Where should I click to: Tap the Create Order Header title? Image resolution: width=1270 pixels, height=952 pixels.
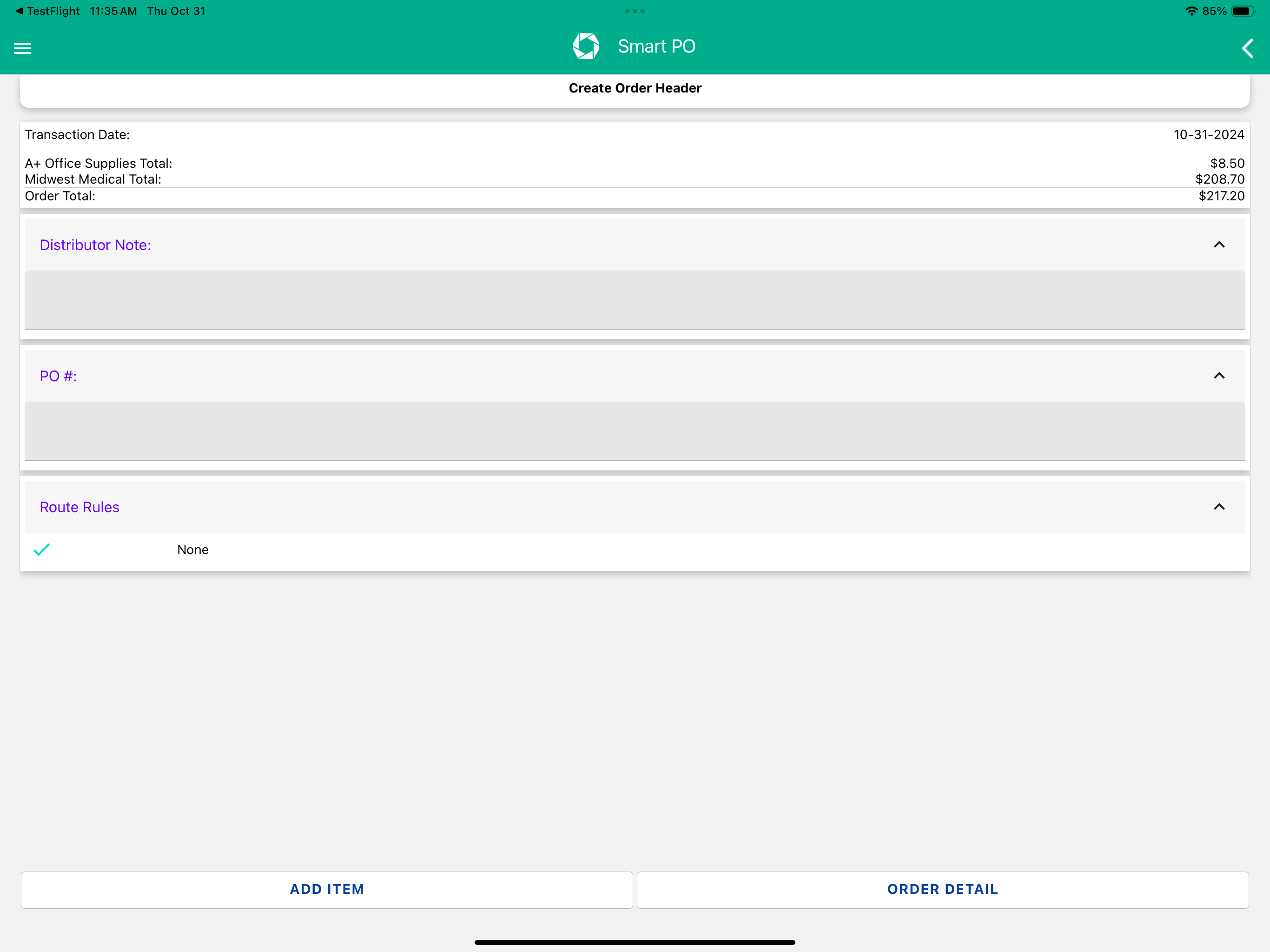pyautogui.click(x=635, y=88)
